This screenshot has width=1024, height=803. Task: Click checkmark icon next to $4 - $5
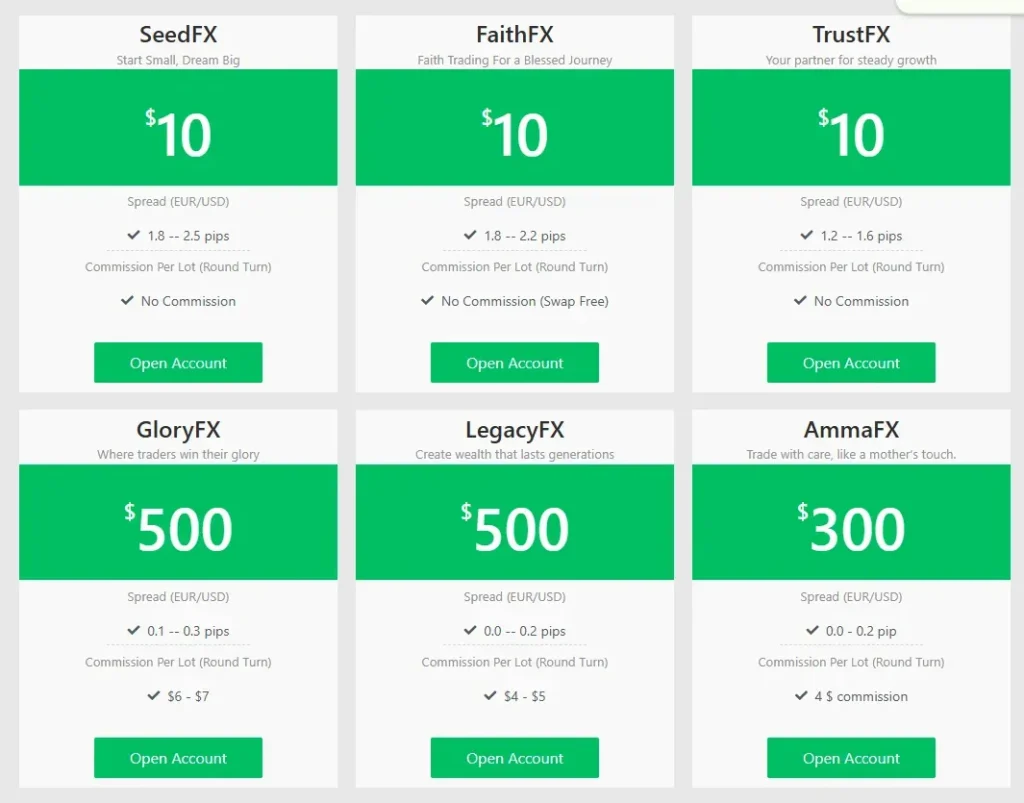490,695
